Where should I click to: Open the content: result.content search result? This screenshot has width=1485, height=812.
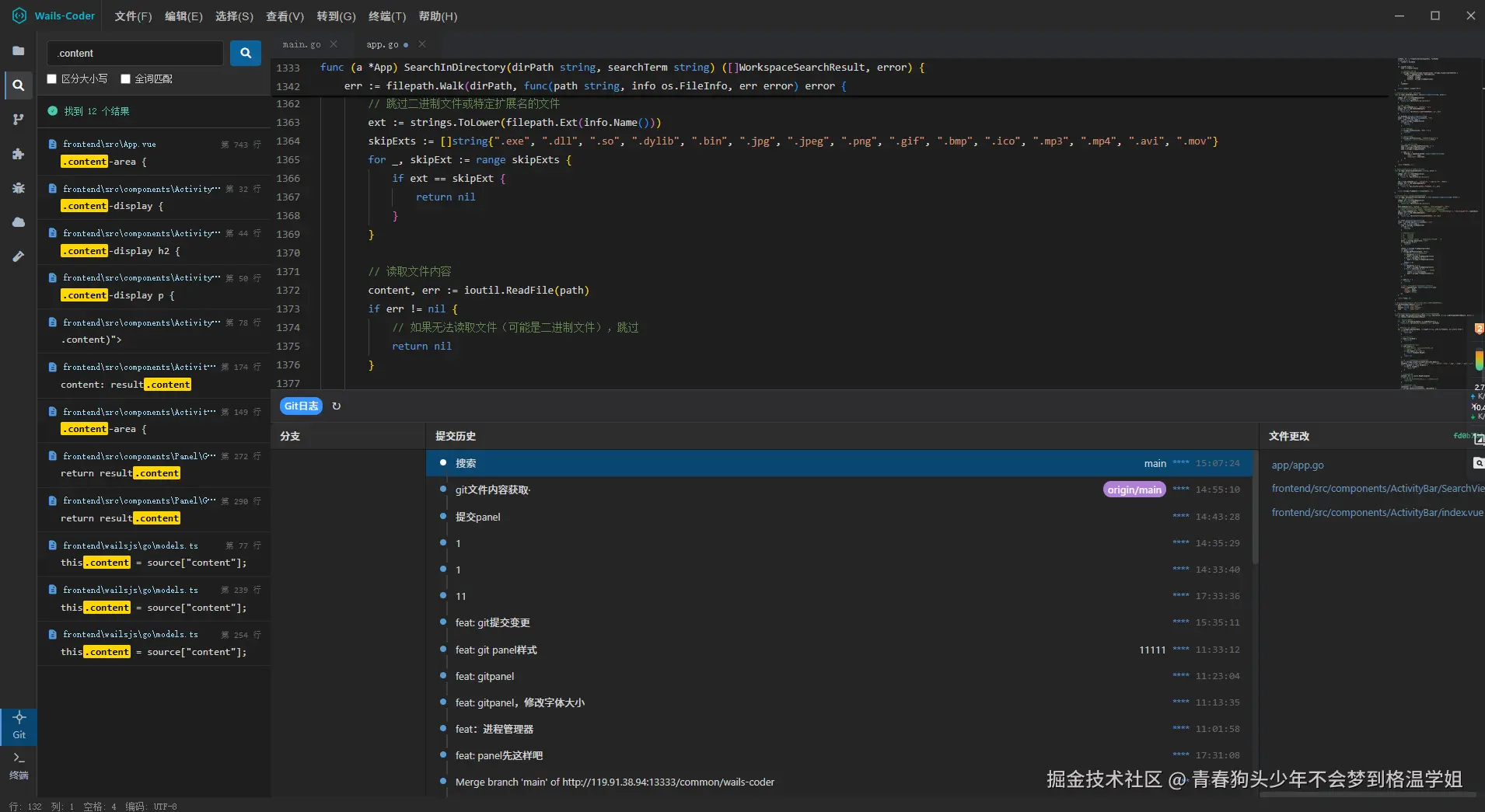click(154, 376)
